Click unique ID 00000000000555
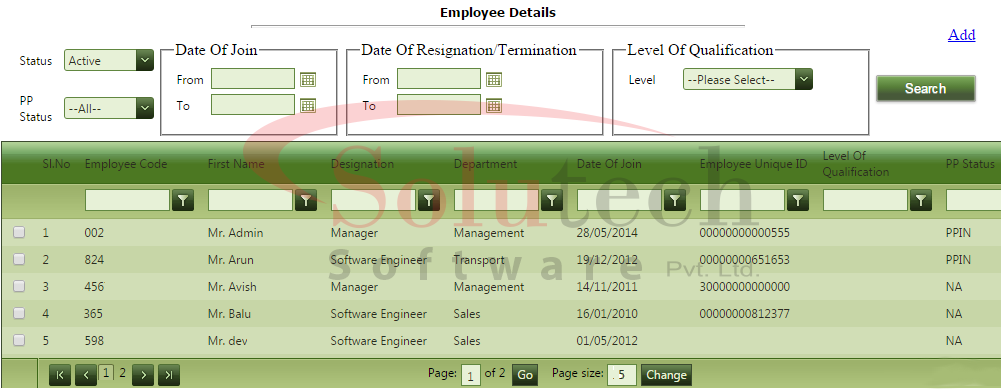Screen dimensions: 1001x391 coord(744,233)
